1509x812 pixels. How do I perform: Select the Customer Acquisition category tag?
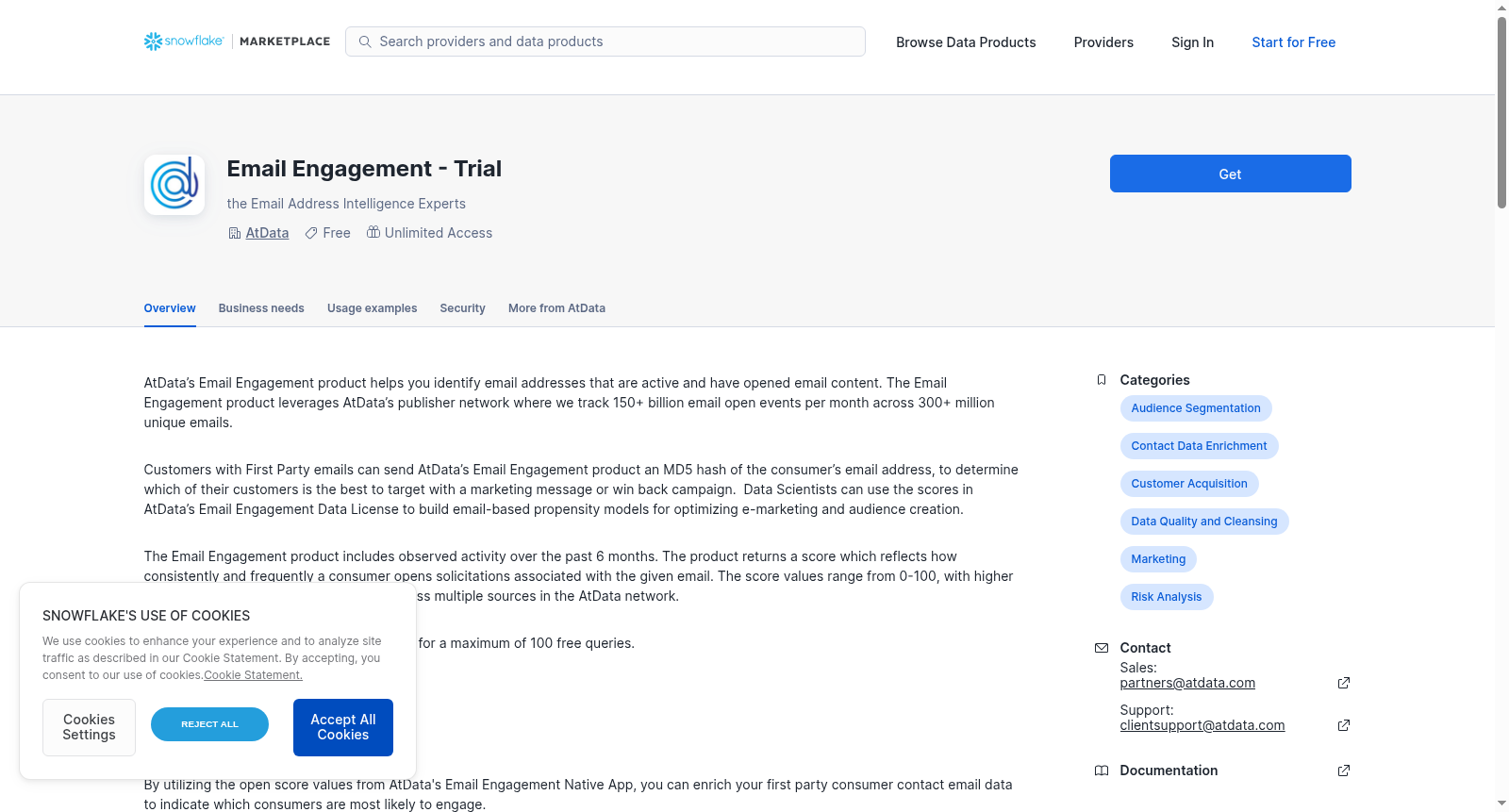[x=1189, y=484]
